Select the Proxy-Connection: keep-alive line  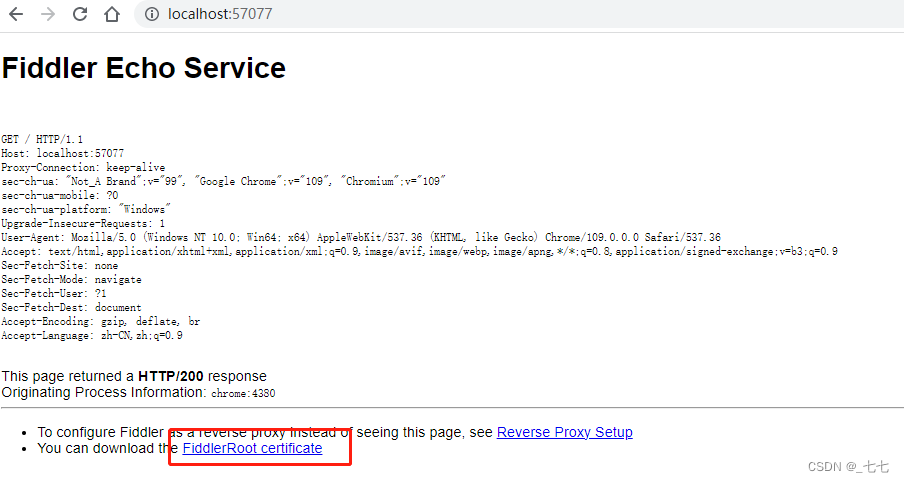point(83,167)
